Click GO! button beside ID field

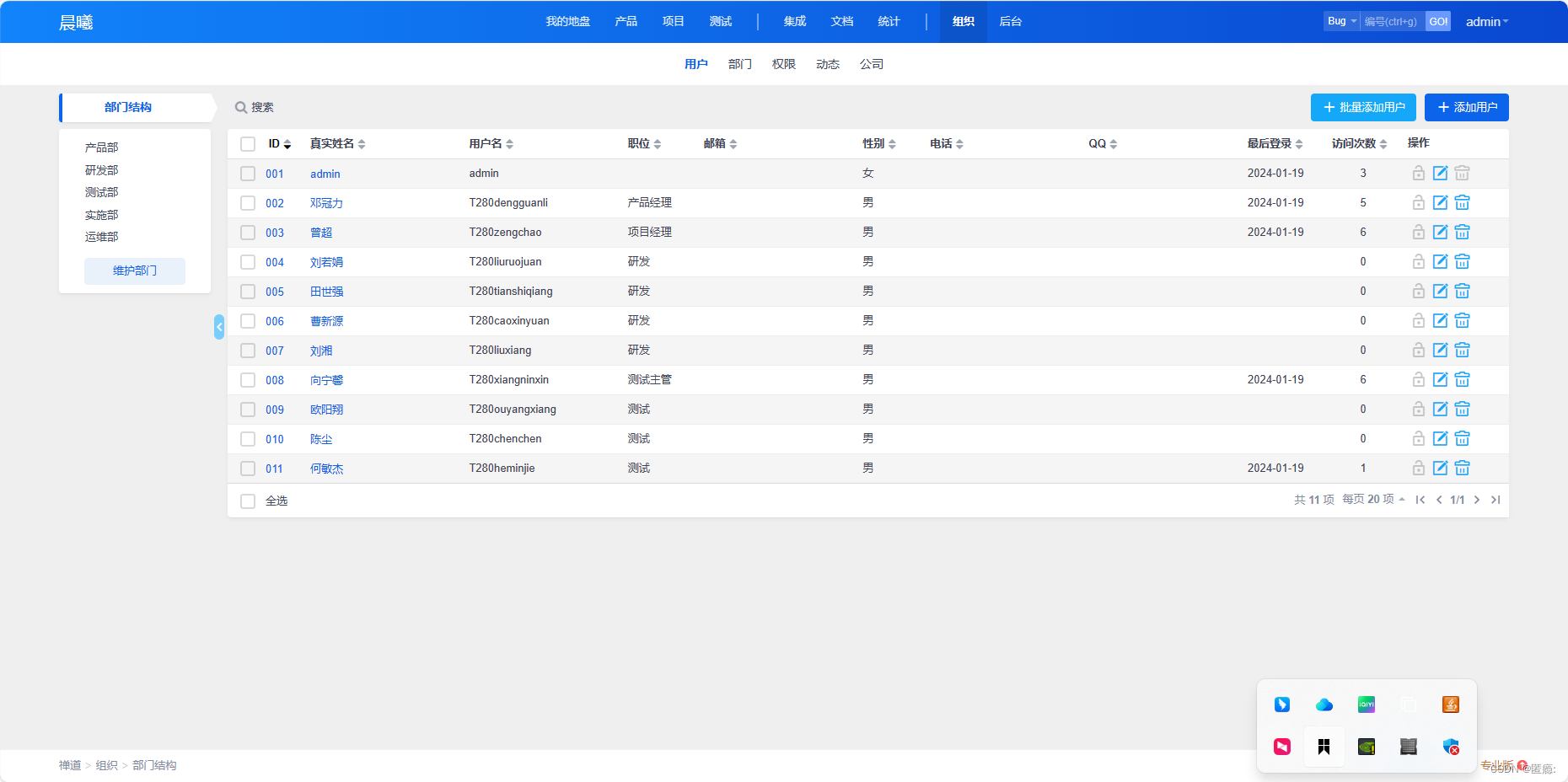click(x=1438, y=21)
